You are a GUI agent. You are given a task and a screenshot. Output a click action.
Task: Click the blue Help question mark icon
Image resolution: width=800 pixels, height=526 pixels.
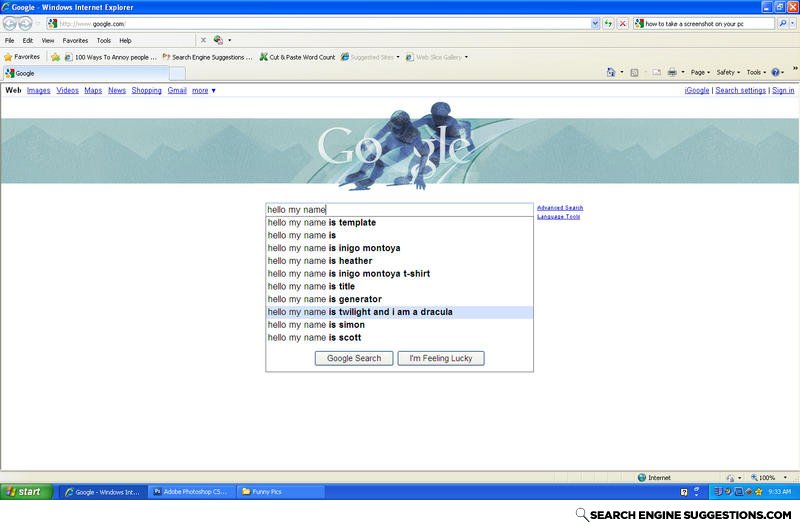(775, 72)
